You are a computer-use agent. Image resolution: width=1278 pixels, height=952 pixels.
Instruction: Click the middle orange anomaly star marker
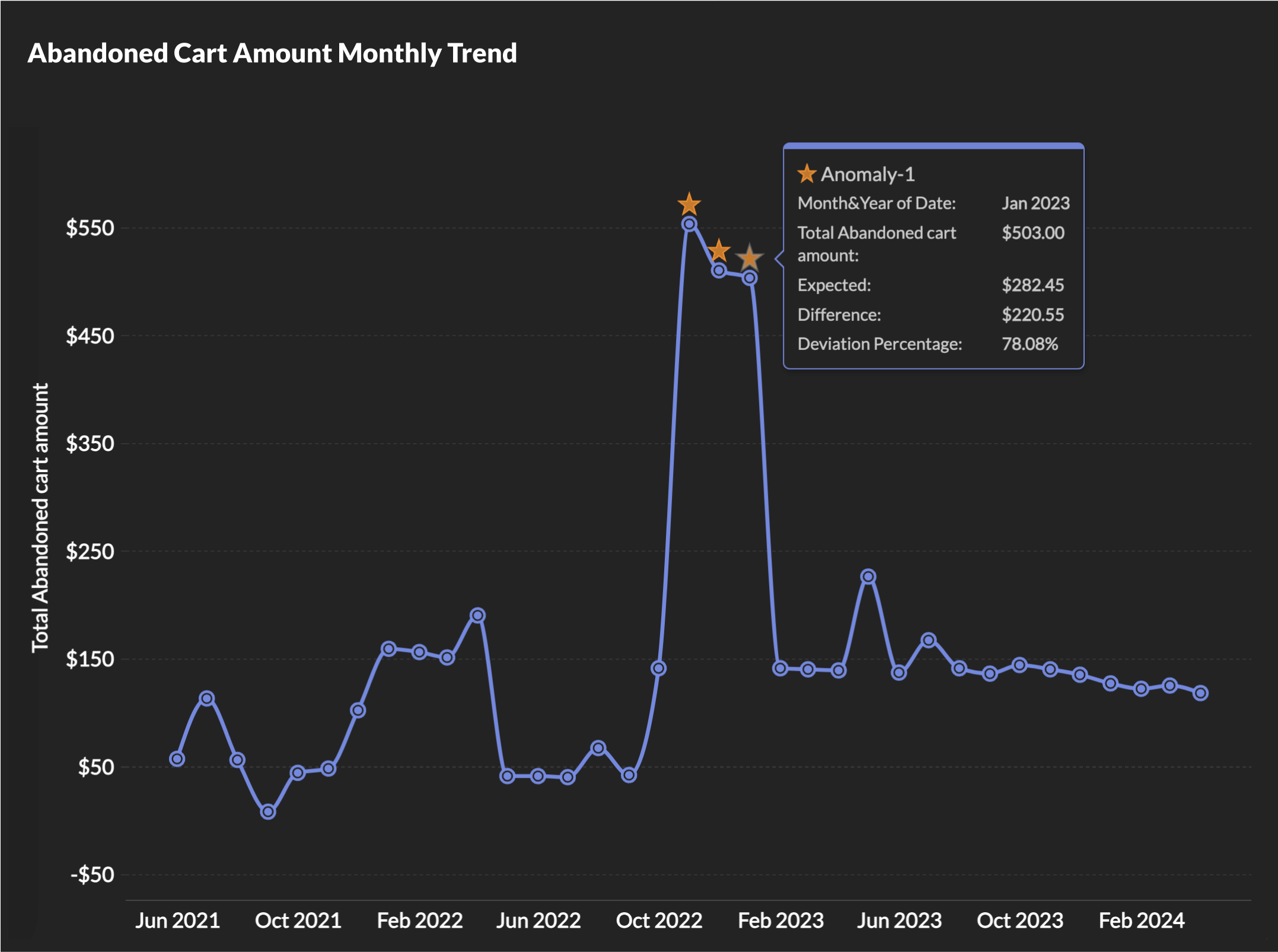pos(719,251)
